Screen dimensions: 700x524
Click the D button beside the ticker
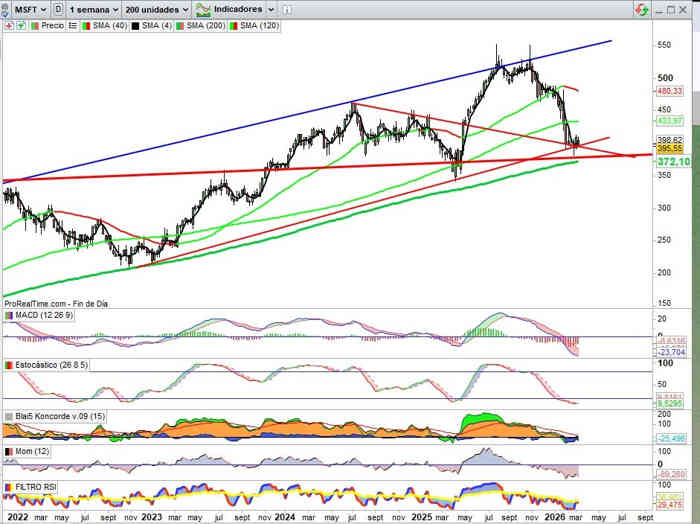pos(58,9)
